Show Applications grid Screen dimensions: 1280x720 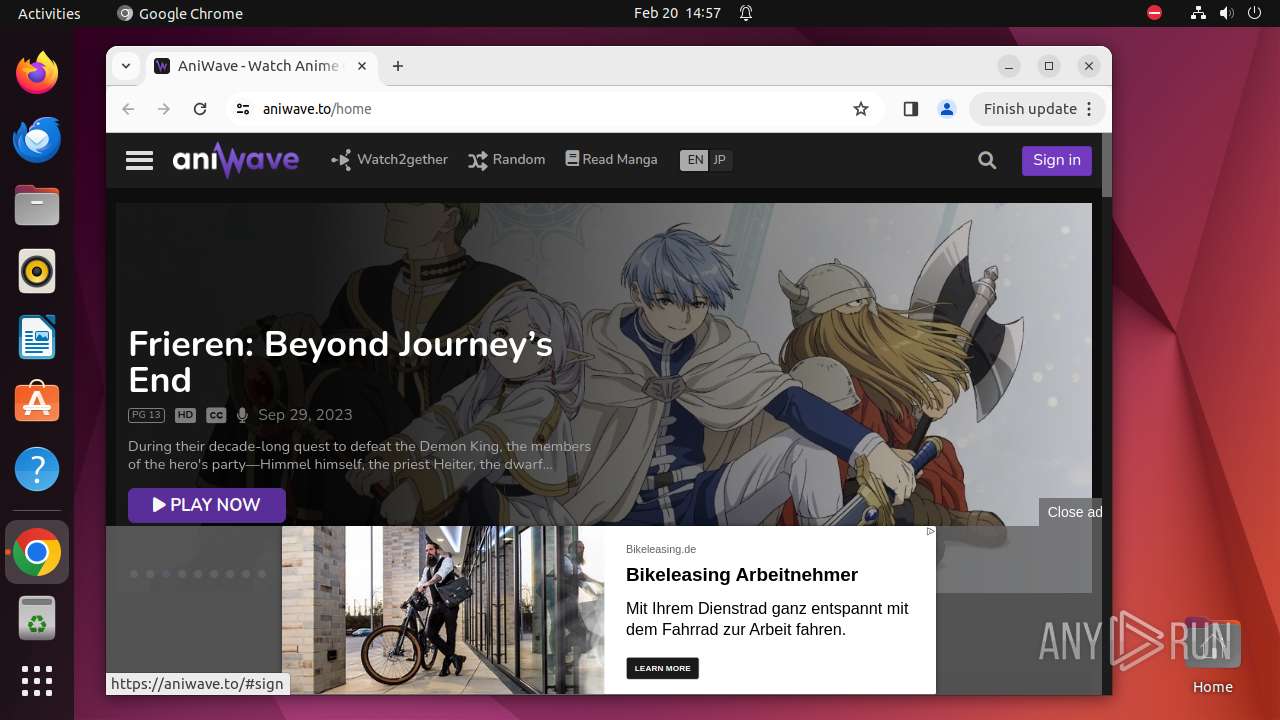pyautogui.click(x=37, y=681)
